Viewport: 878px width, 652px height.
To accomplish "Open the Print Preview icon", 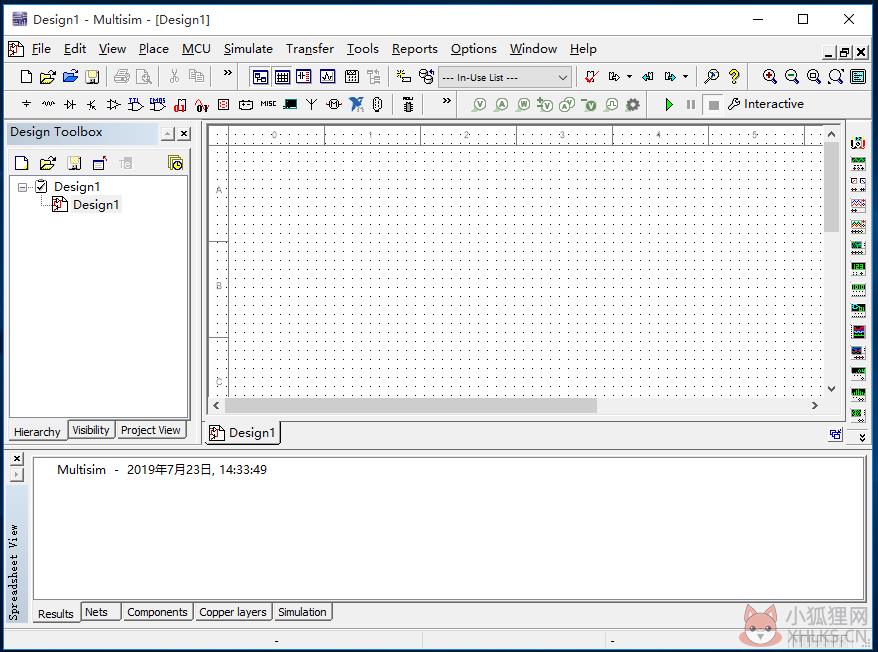I will pos(144,77).
